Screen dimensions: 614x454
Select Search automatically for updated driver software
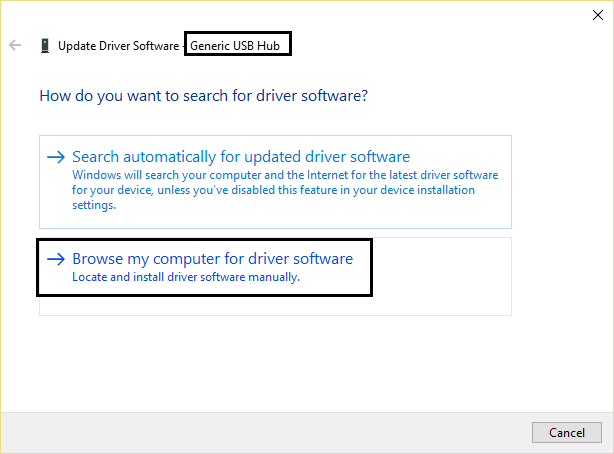tap(241, 157)
